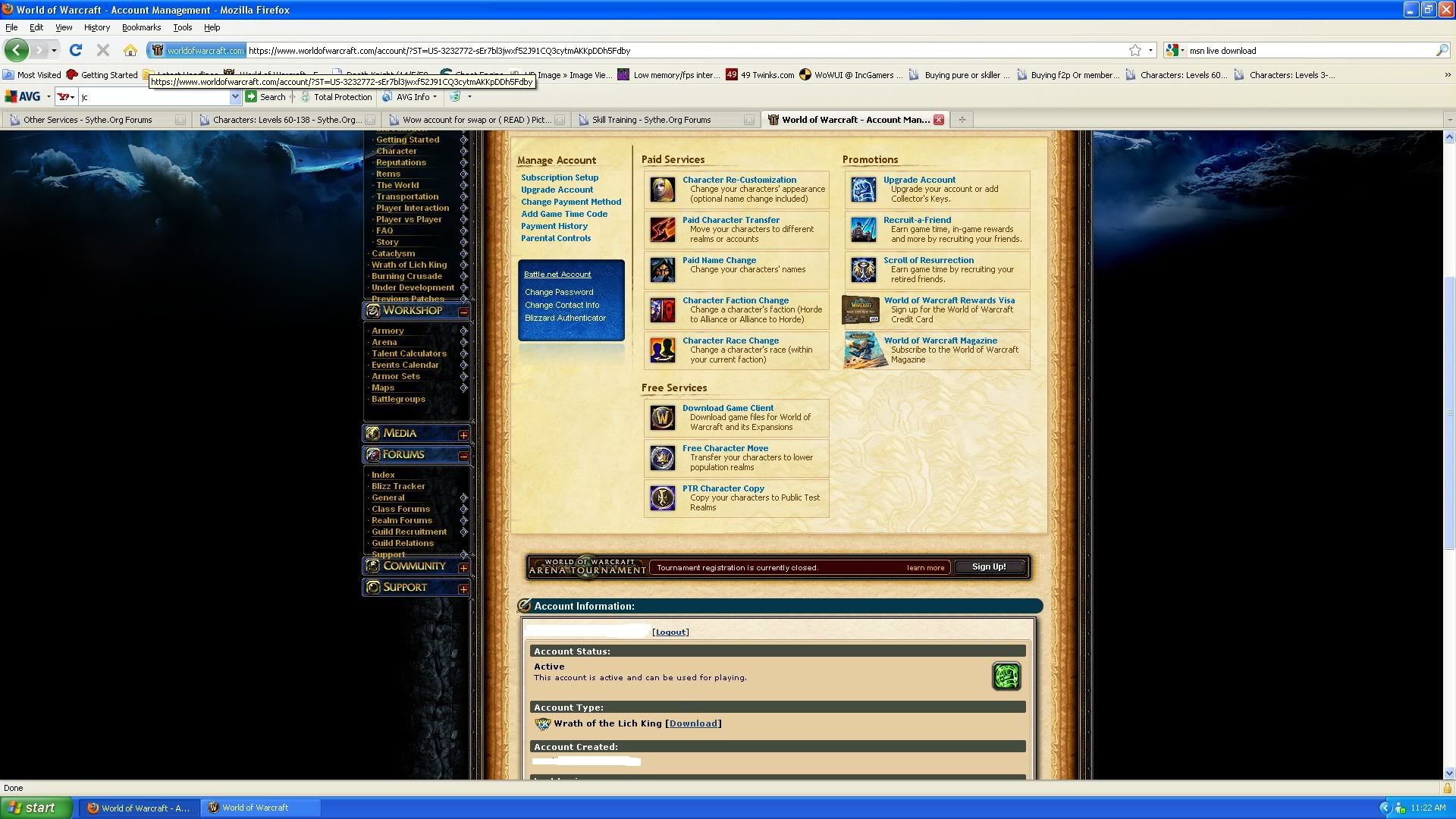Click the green AVG Search button
Viewport: 1456px width, 819px height.
coord(265,97)
